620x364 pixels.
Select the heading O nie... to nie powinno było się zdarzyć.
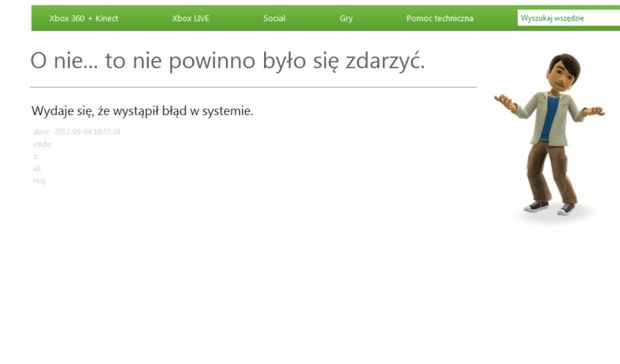(228, 61)
